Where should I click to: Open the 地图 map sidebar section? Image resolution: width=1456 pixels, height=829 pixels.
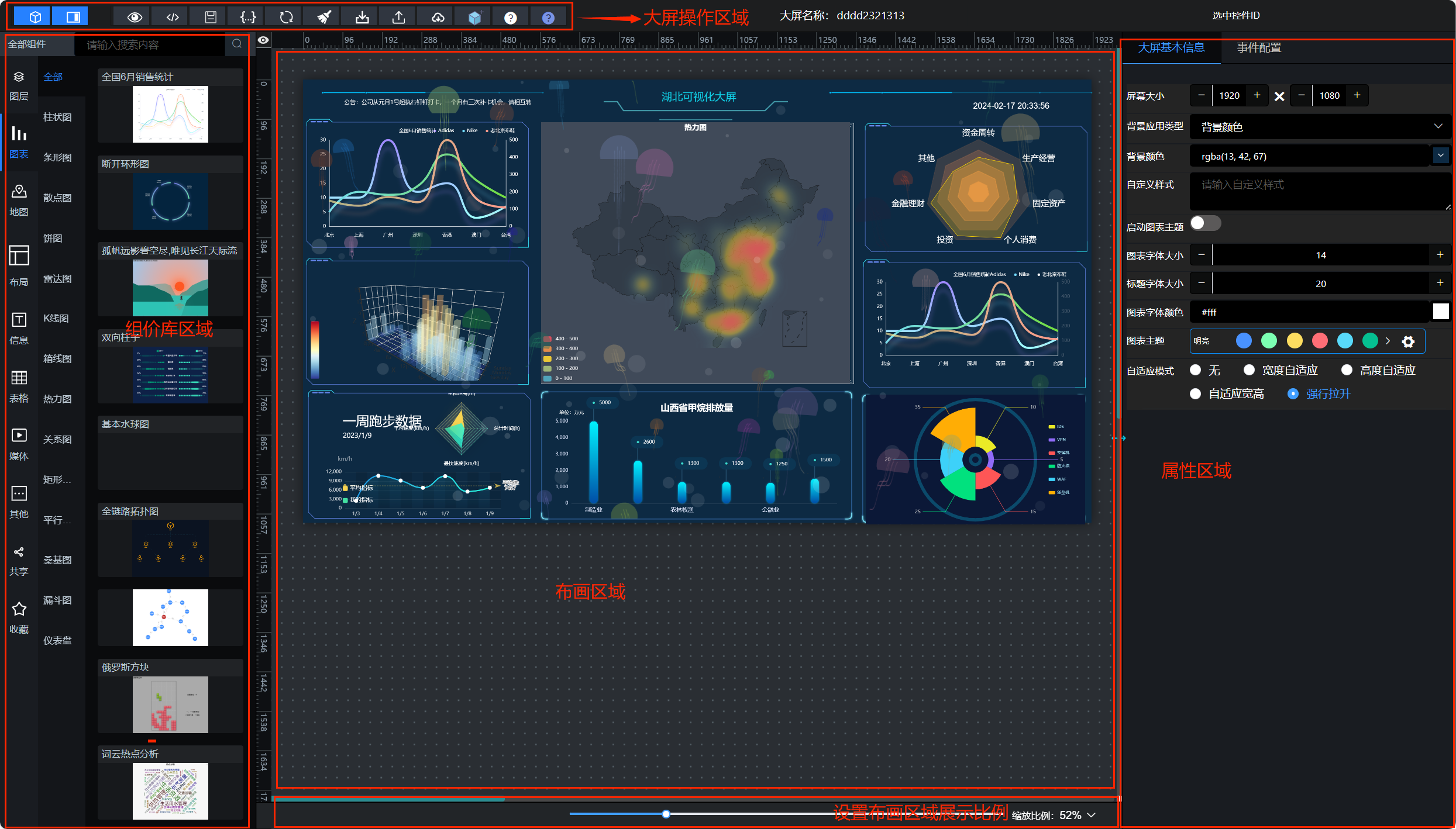tap(19, 201)
